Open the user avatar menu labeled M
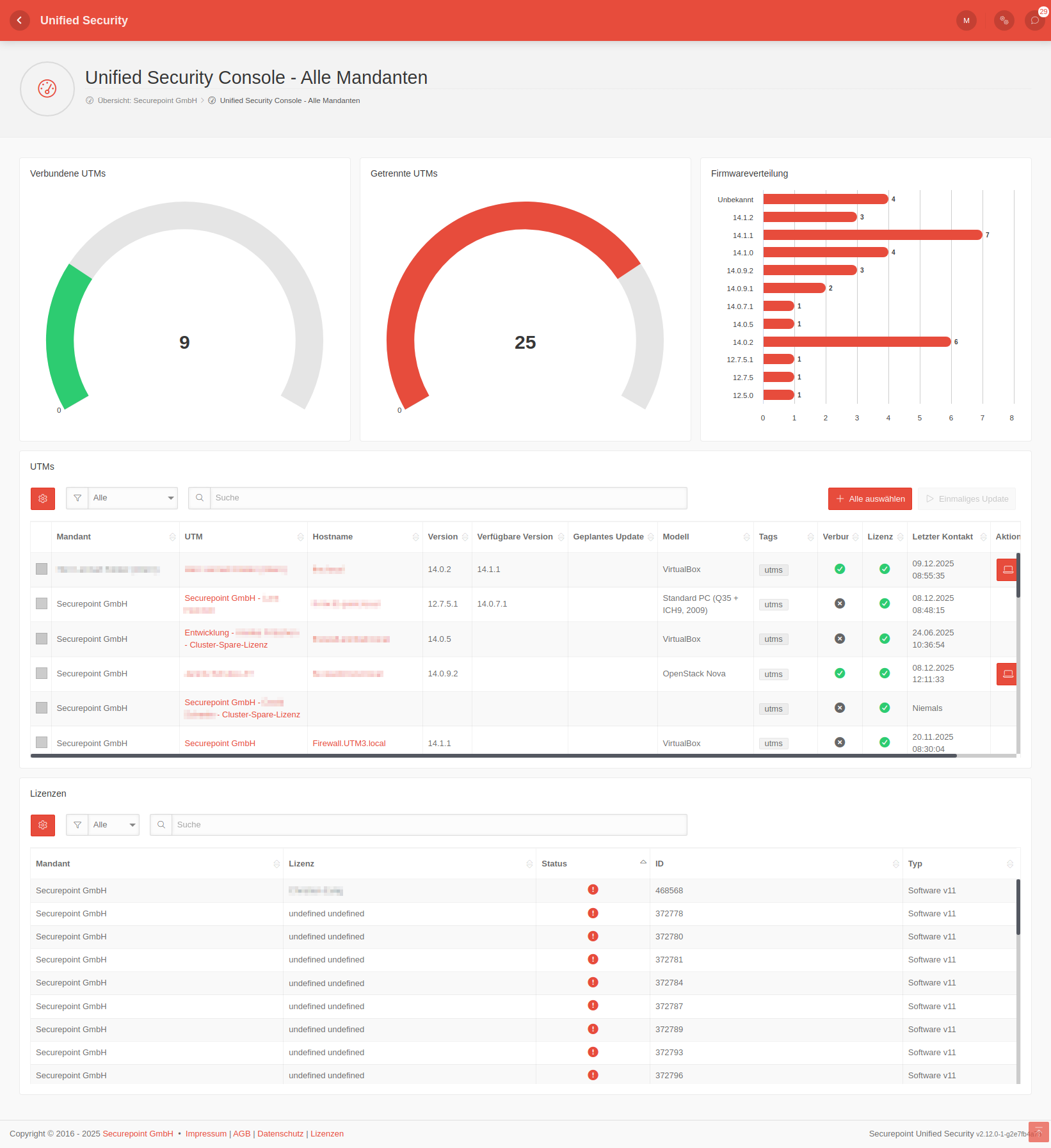This screenshot has width=1051, height=1148. 967,20
